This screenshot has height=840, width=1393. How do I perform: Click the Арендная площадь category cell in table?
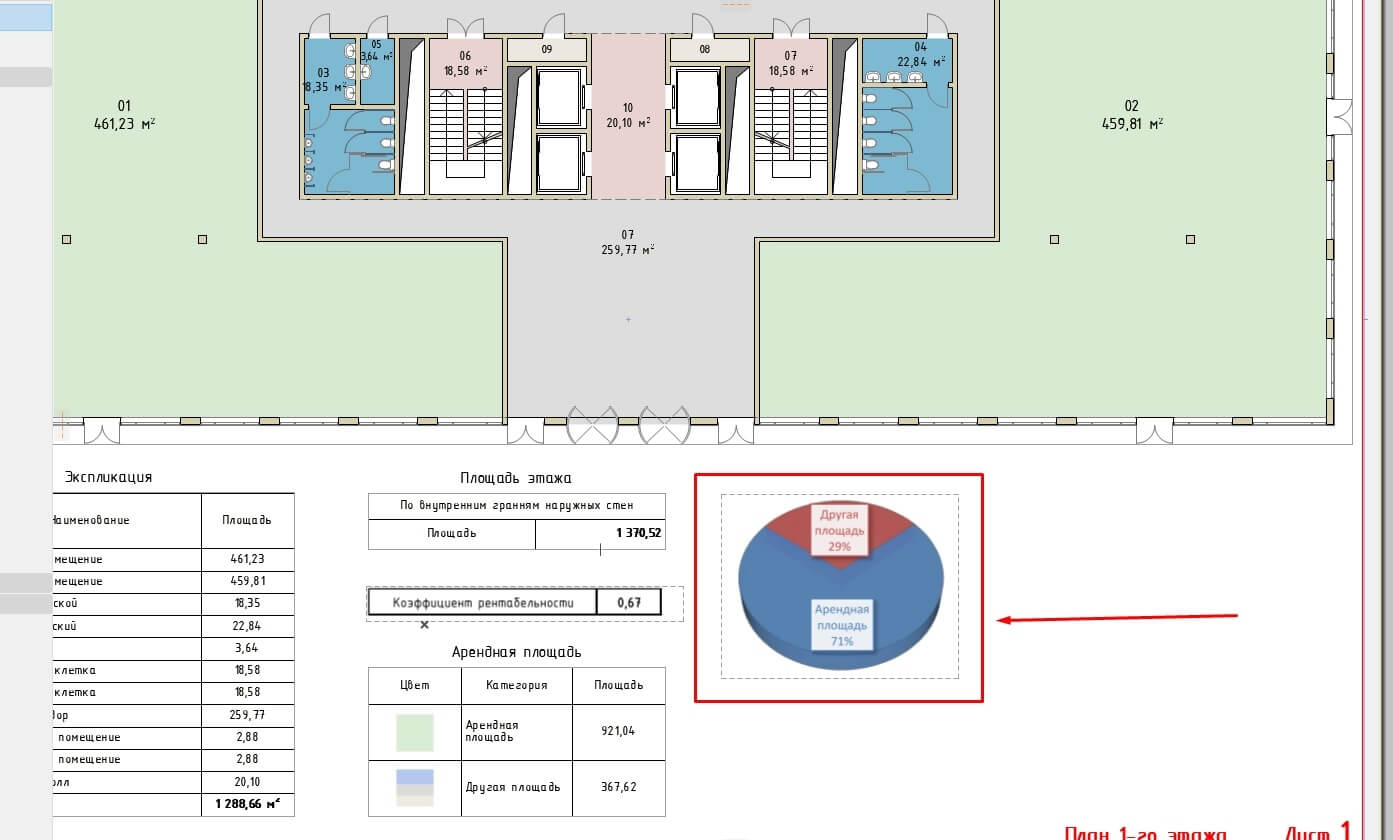pos(517,731)
